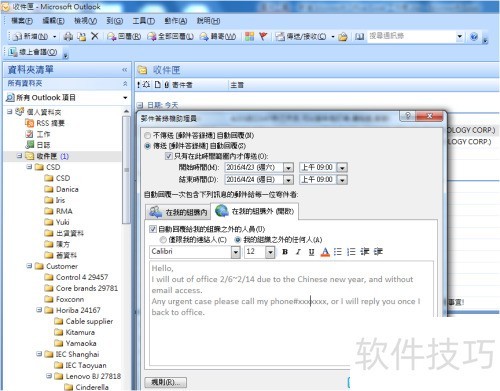Click the Move to folder icon

[81, 36]
